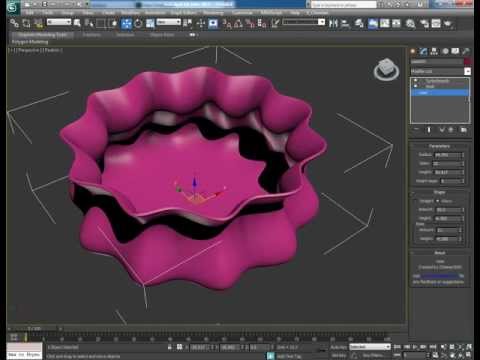This screenshot has height=360, width=480.
Task: Open the Schematic View
Action: [x=396, y=23]
